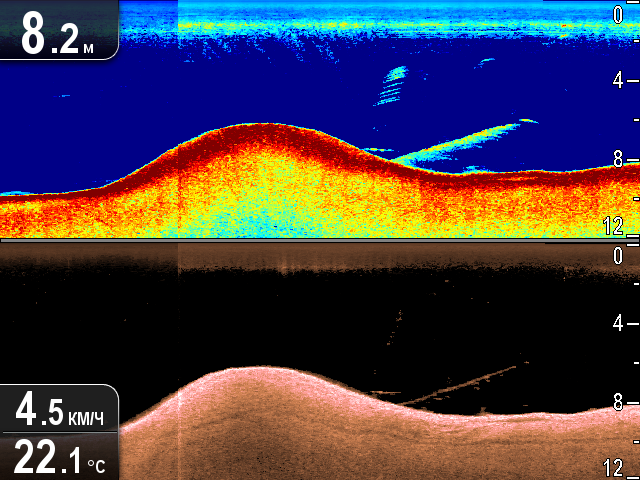Click the hump peak in the DownVision panel
The height and width of the screenshot is (480, 640).
click(x=262, y=370)
